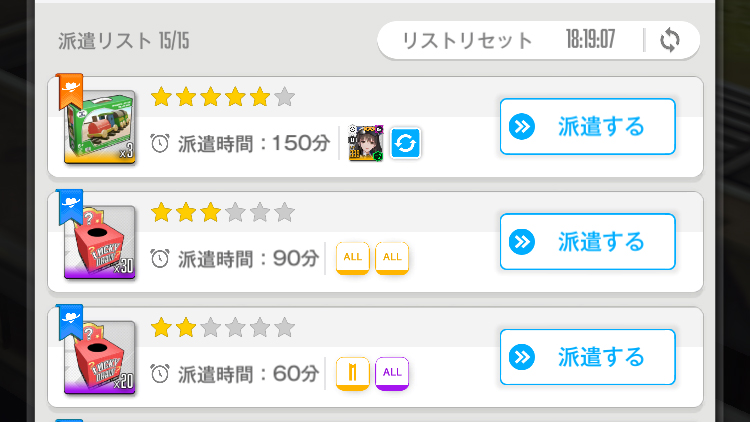Click the purple ALL slot in the 60分 row
Screen dimensions: 750x422
pos(392,373)
